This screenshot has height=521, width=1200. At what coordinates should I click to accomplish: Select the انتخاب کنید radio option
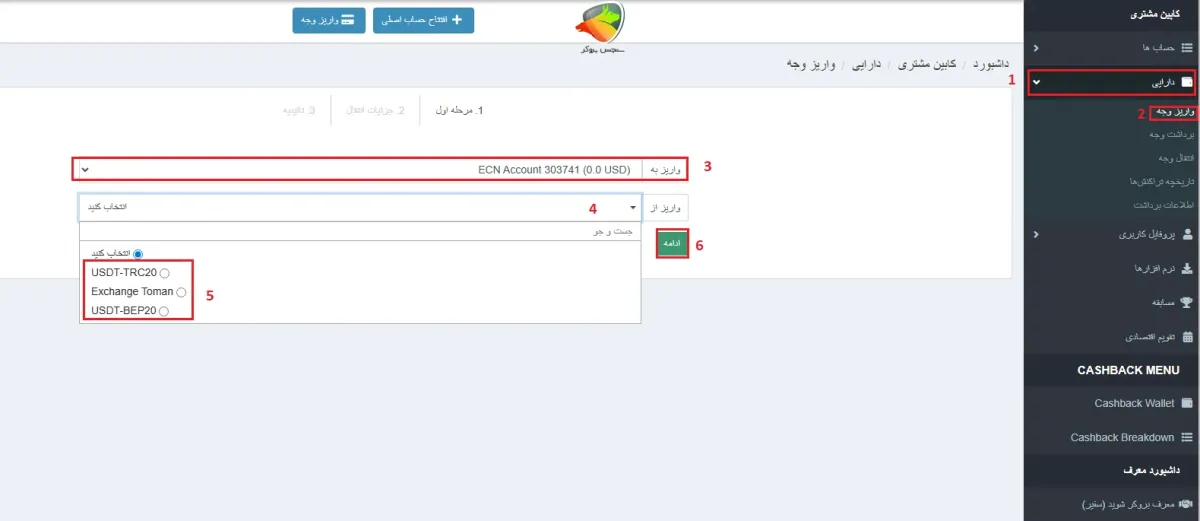click(x=138, y=254)
